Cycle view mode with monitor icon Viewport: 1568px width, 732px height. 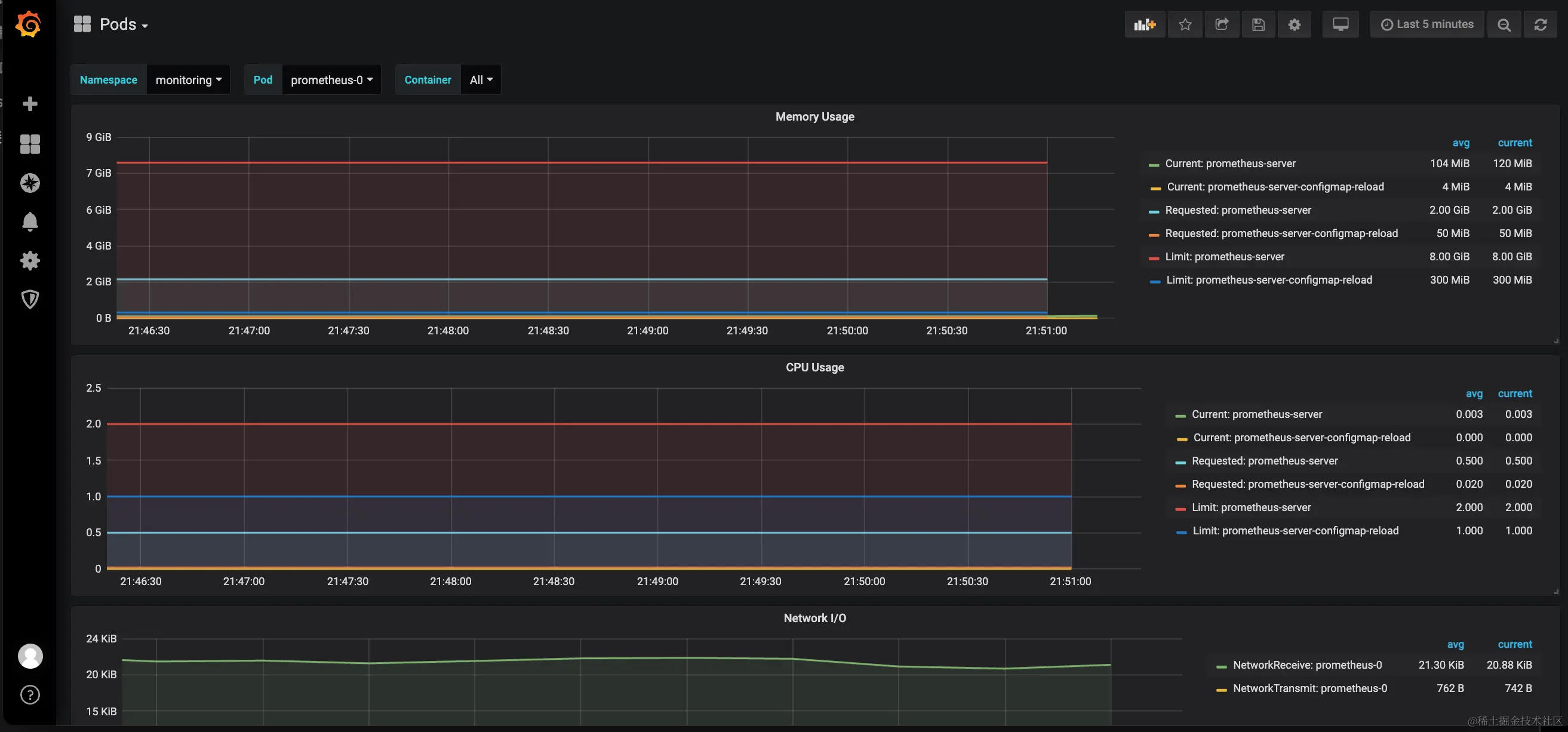click(x=1340, y=24)
